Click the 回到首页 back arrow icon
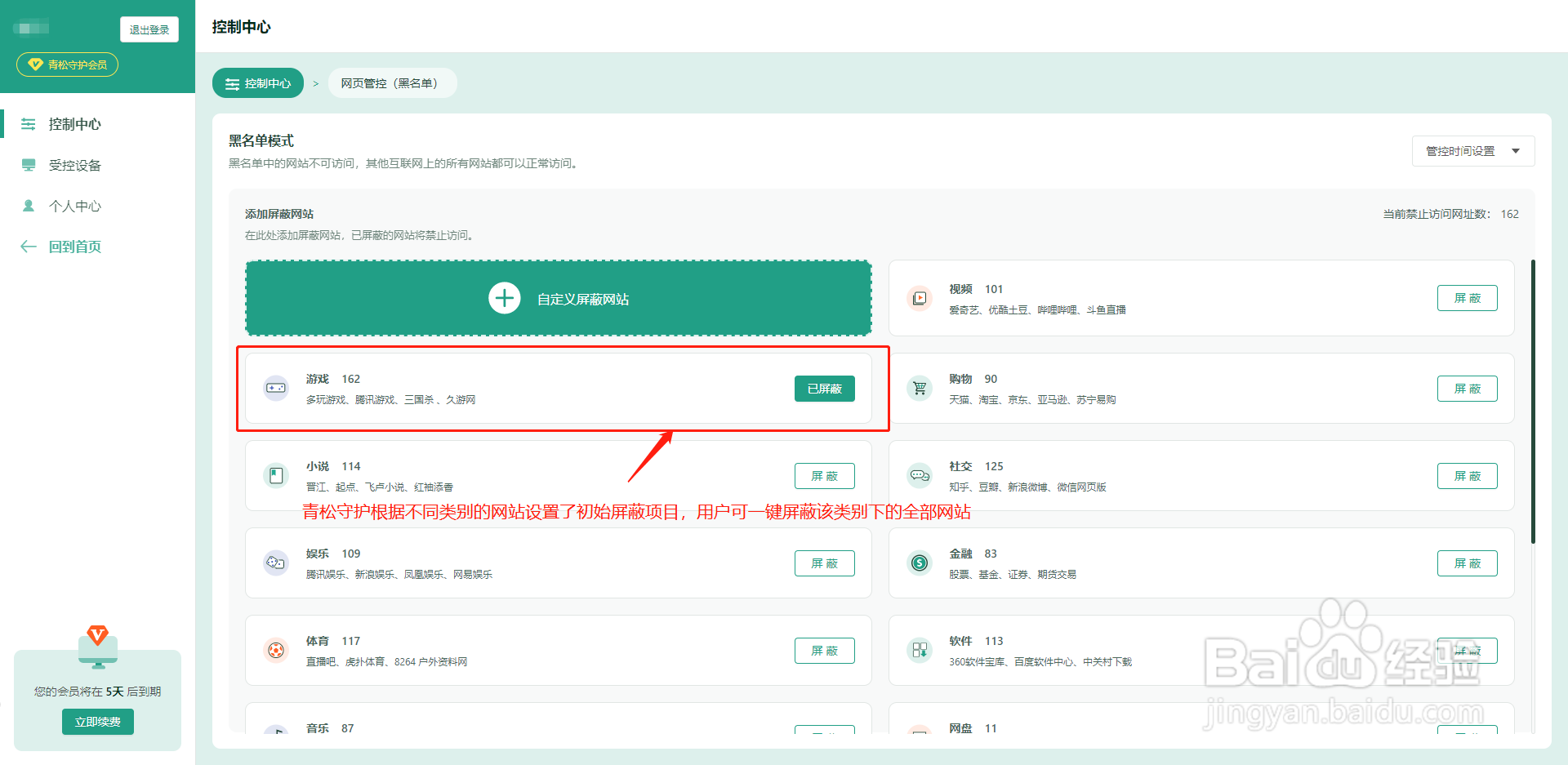1568x765 pixels. (x=29, y=247)
